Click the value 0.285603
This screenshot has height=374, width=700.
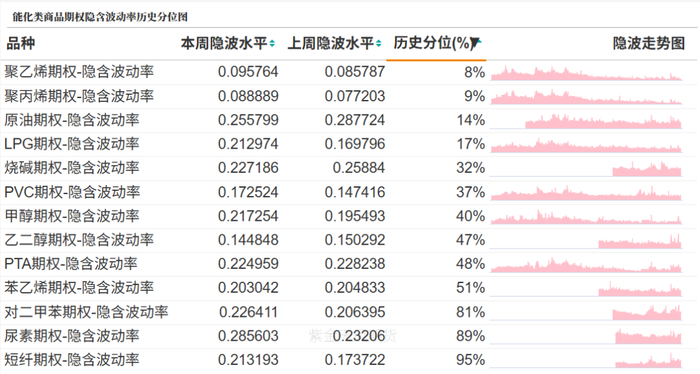pos(248,336)
